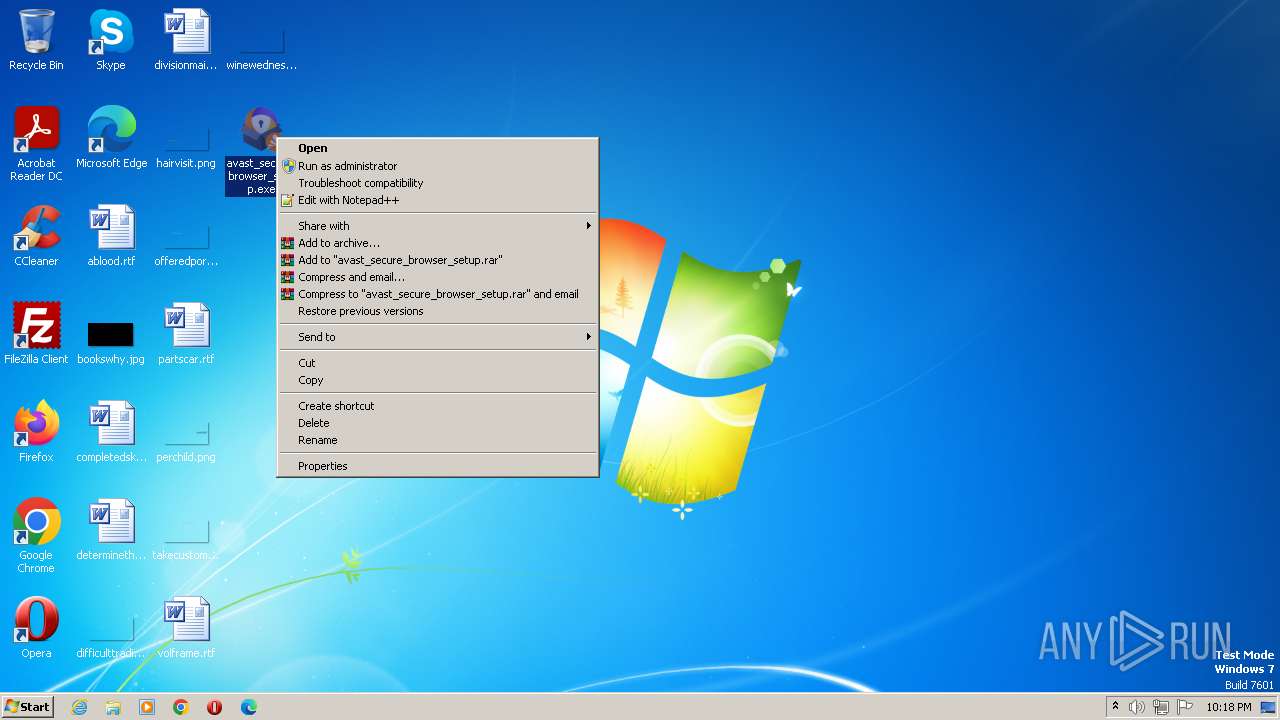1280x720 pixels.
Task: Open Windows Media Player taskbar icon
Action: pyautogui.click(x=147, y=707)
